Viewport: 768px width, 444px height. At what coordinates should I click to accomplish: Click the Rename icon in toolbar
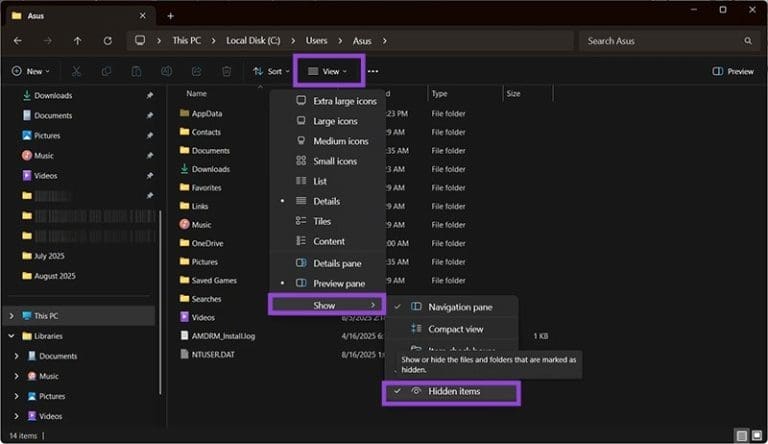click(167, 71)
